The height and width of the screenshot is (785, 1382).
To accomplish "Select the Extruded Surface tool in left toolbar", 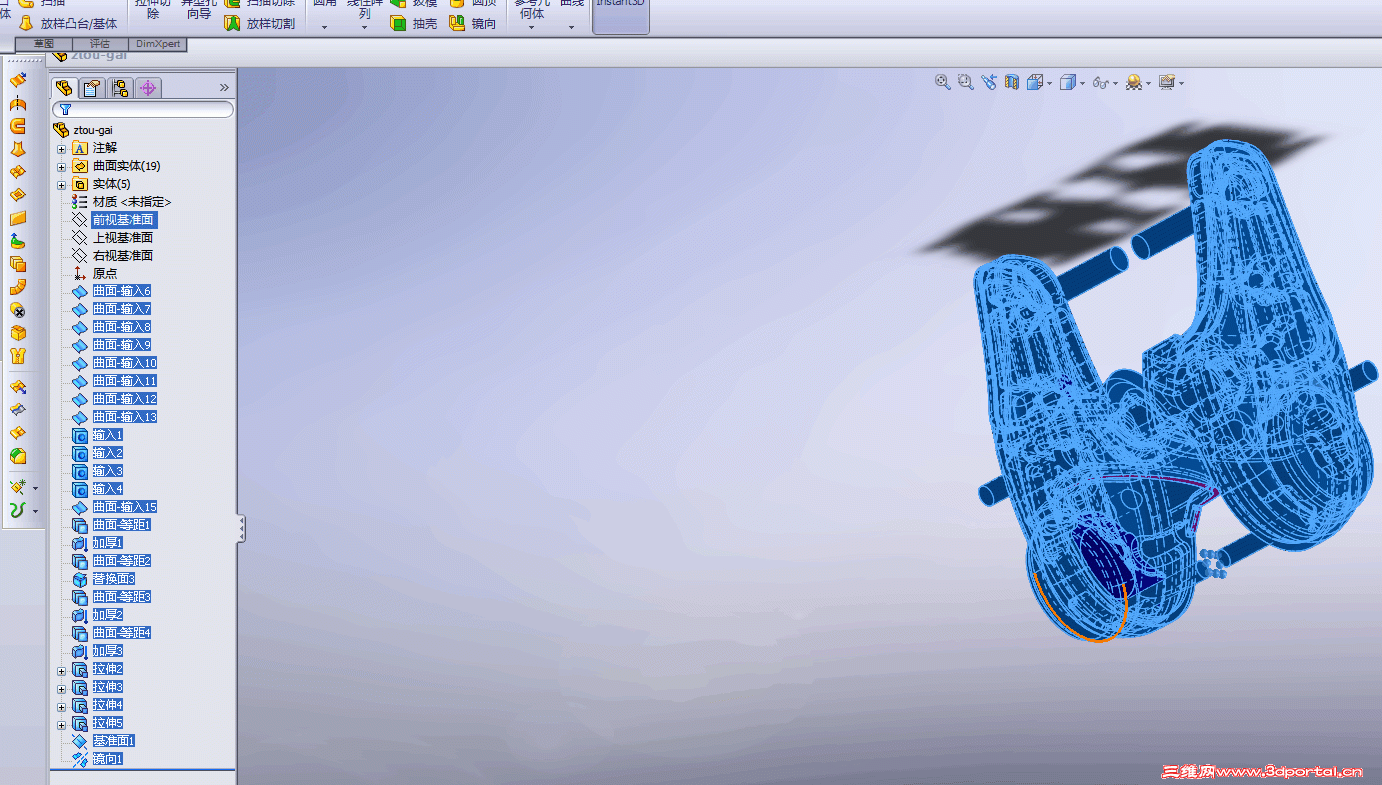I will [17, 80].
